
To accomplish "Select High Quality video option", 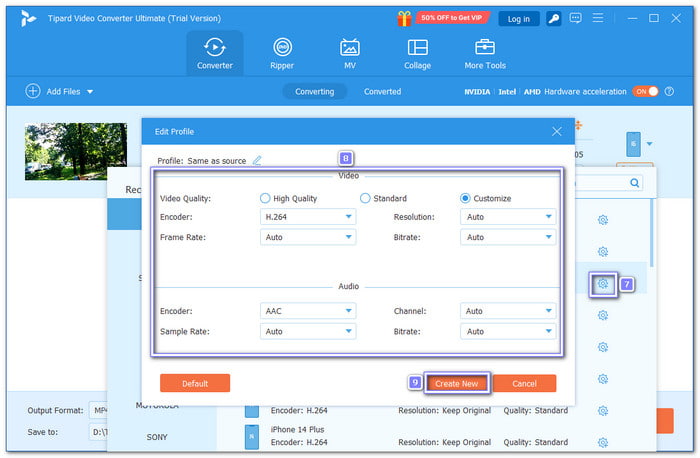I will coord(266,198).
